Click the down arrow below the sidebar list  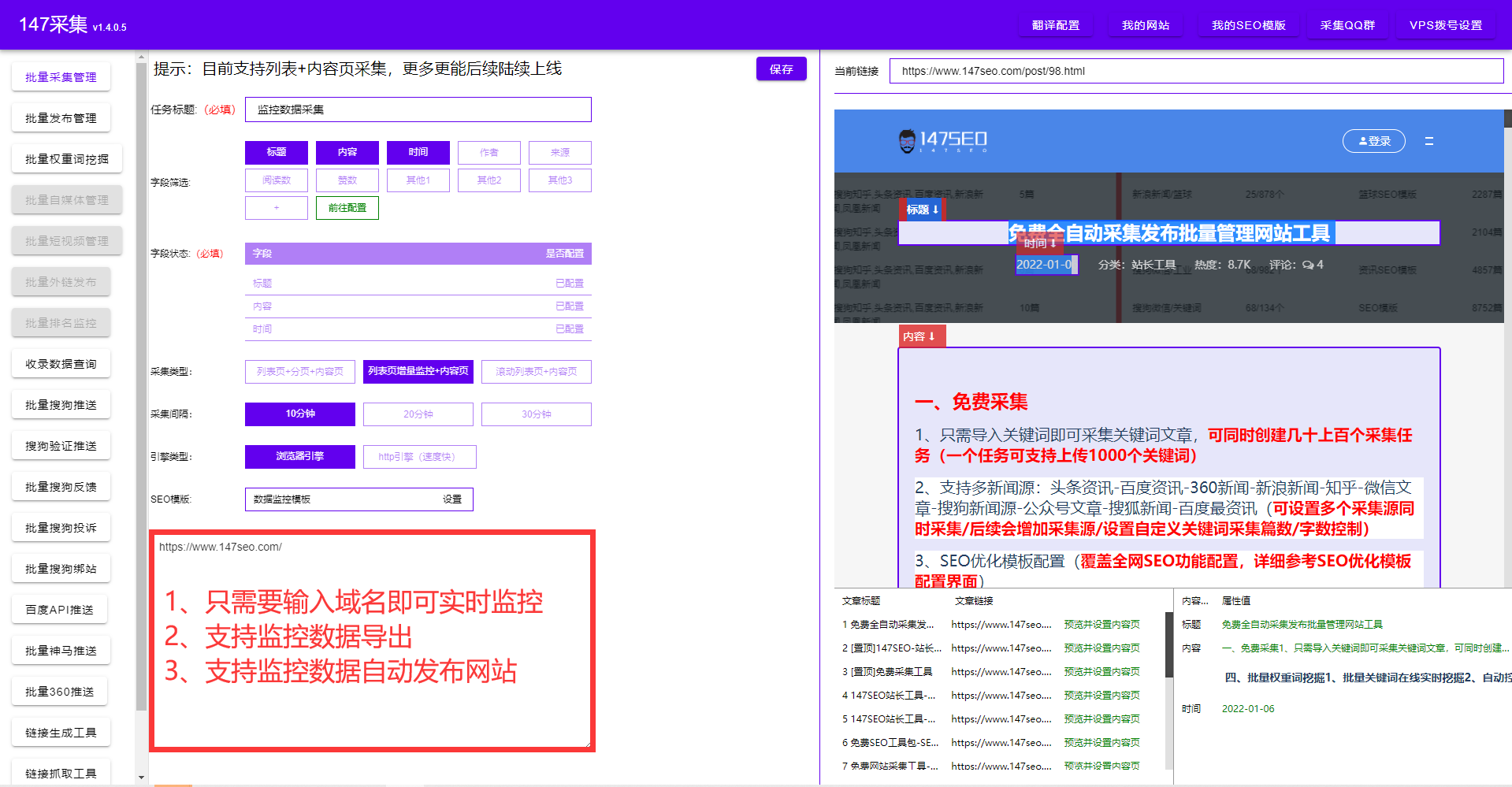pos(140,778)
